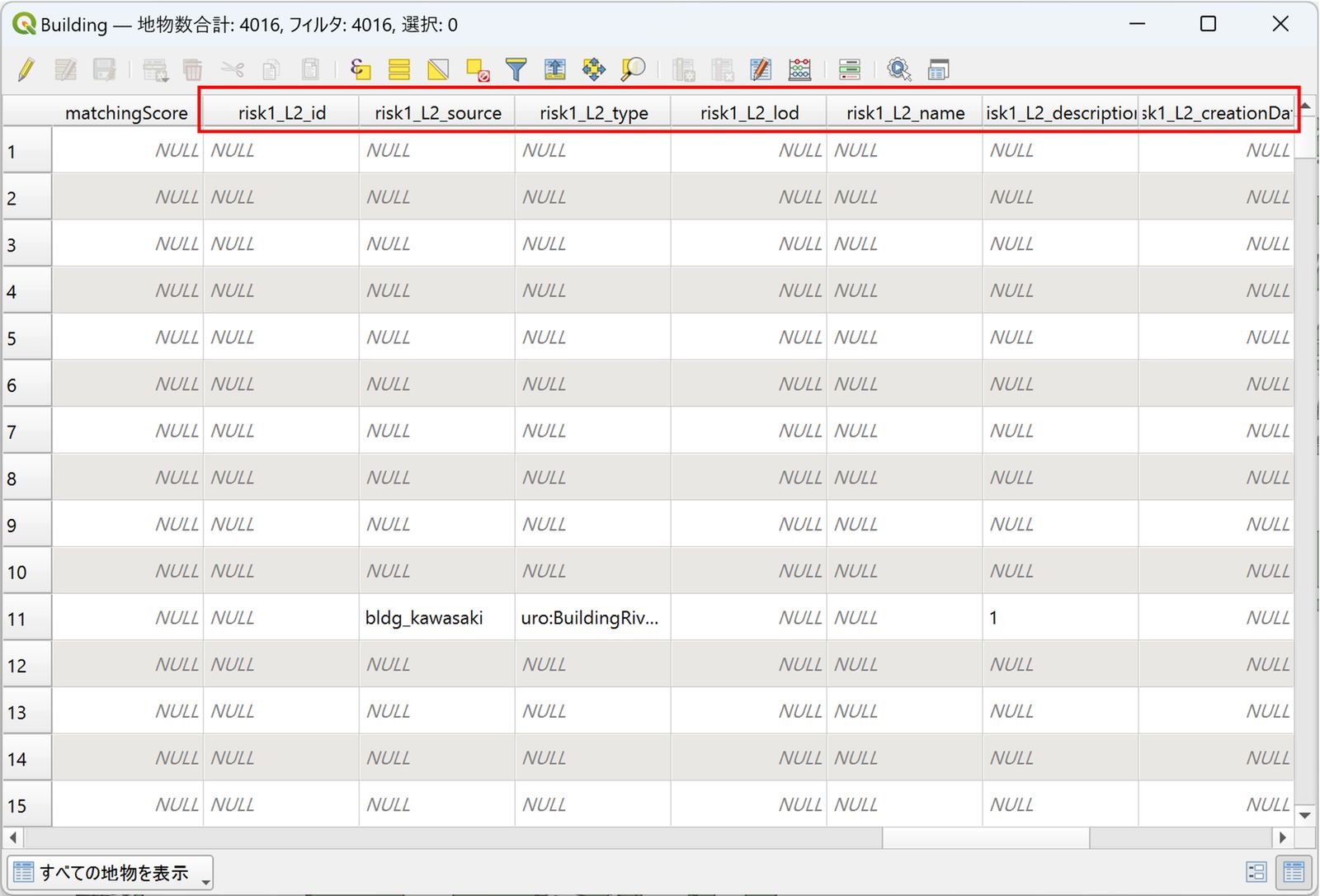Click the cut scissors icon
The image size is (1320, 896).
(233, 69)
